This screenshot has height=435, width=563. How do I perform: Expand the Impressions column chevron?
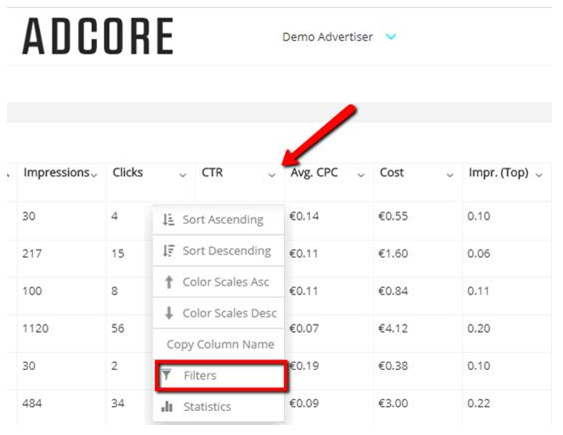tap(94, 175)
